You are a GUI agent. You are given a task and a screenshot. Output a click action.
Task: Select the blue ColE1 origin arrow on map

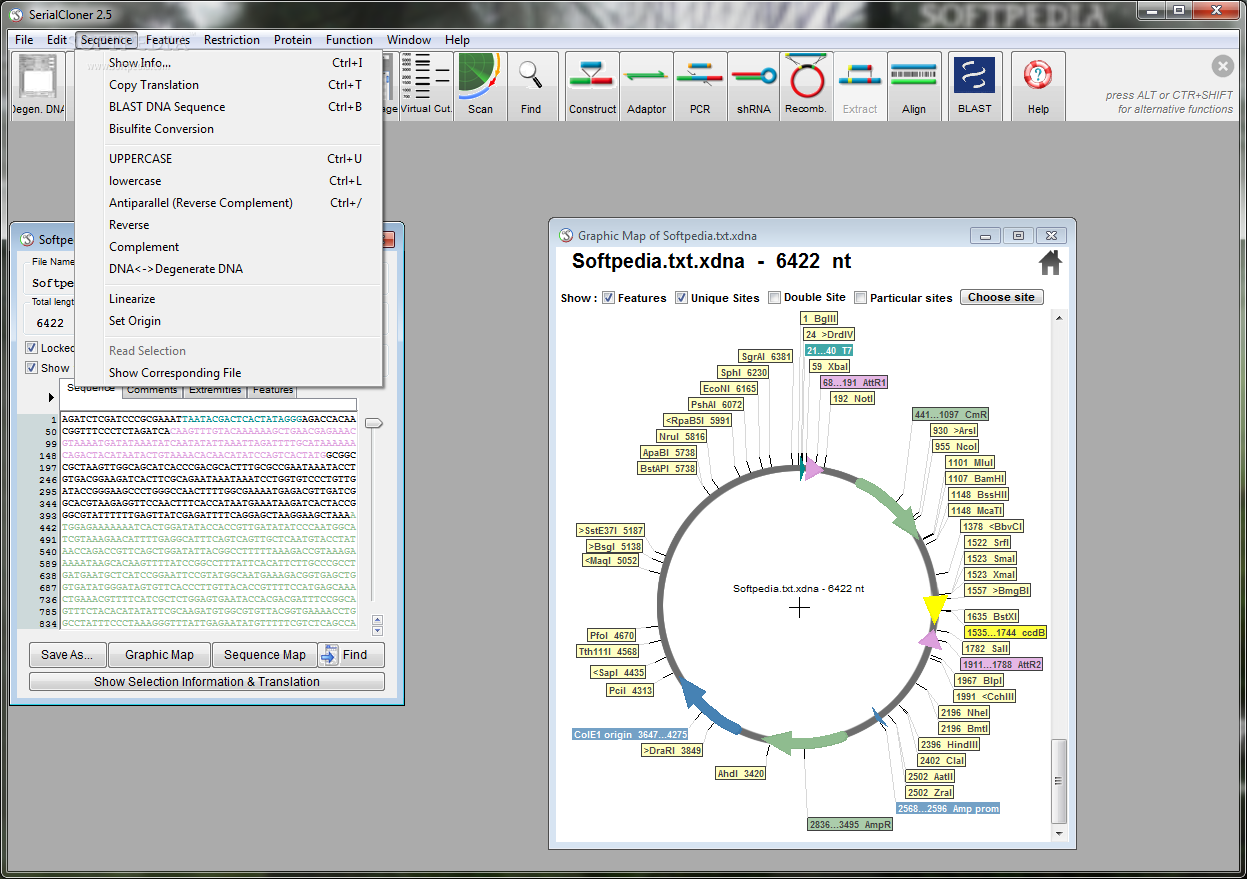708,705
